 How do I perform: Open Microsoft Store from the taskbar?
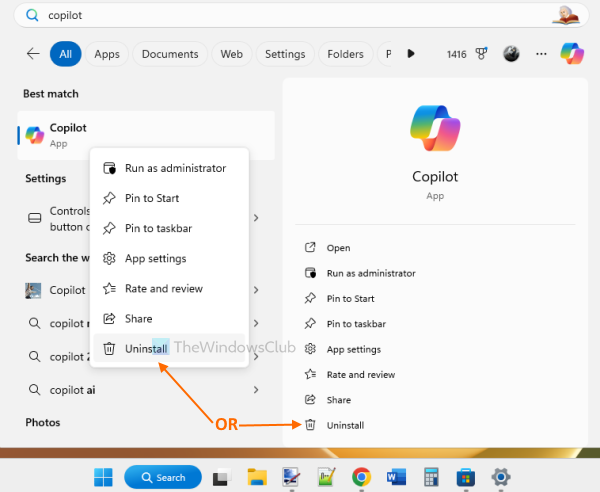point(466,477)
